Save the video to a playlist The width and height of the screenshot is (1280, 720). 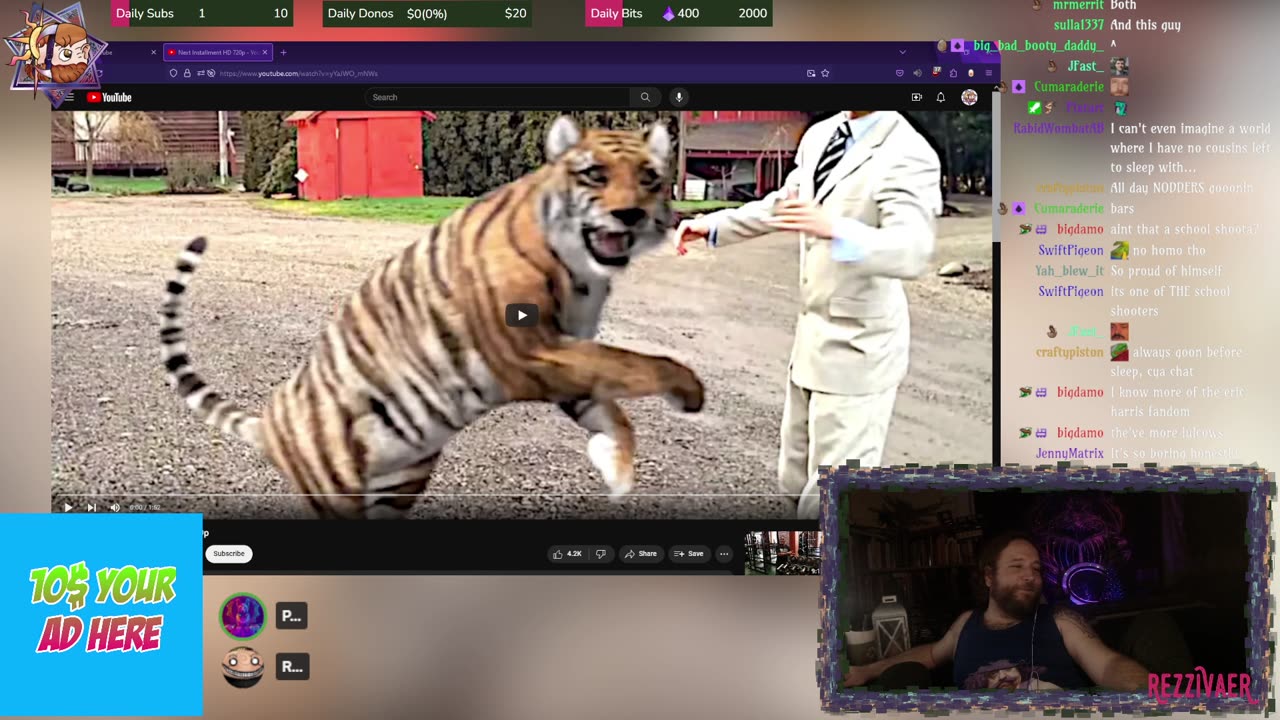coord(688,553)
